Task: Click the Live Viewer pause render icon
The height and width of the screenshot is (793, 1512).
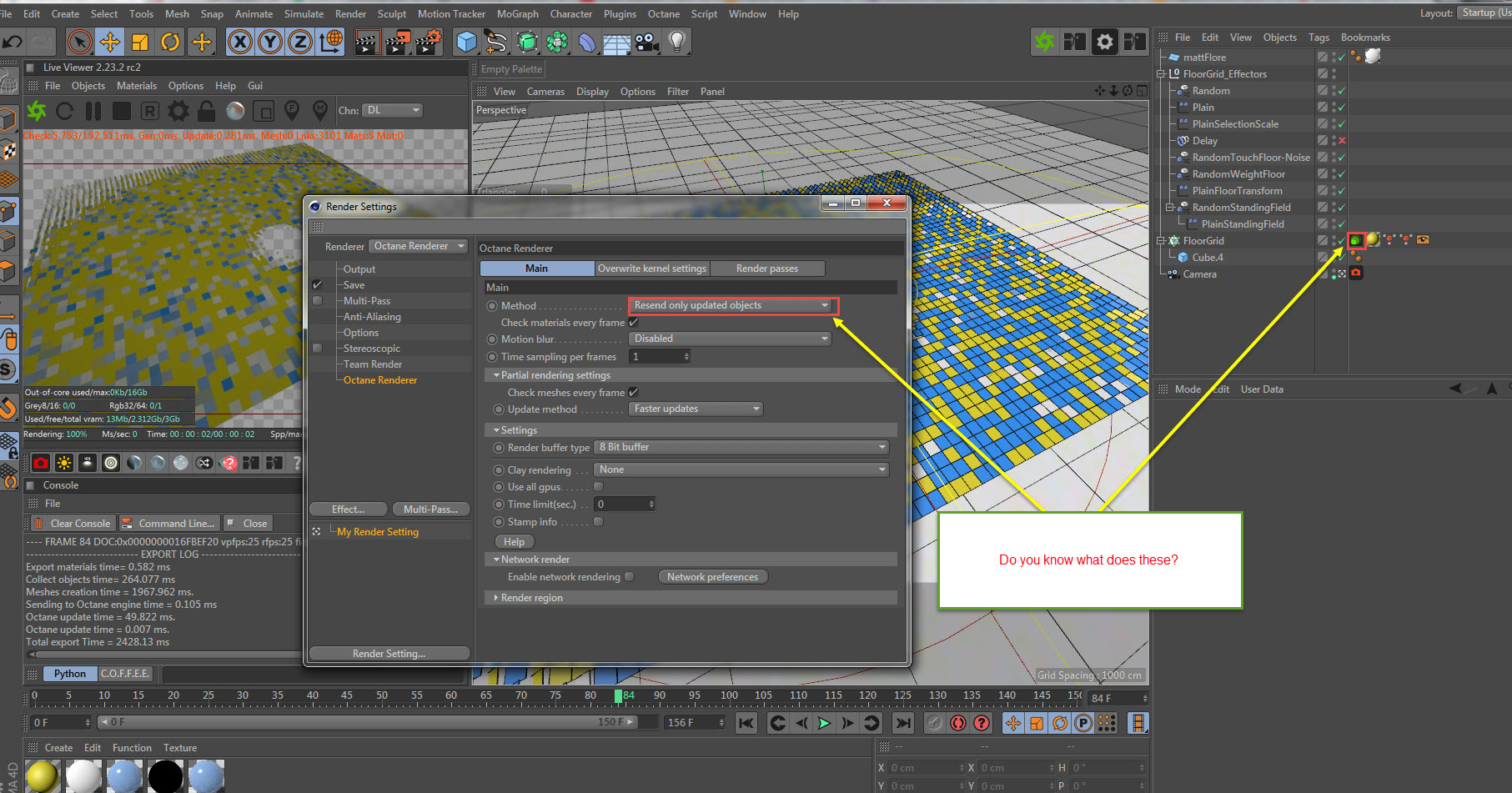Action: point(93,111)
